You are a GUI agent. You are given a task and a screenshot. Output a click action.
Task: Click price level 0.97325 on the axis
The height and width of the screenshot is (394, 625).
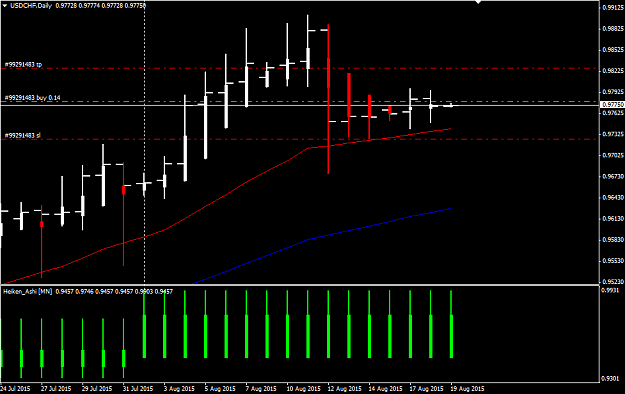coord(613,134)
